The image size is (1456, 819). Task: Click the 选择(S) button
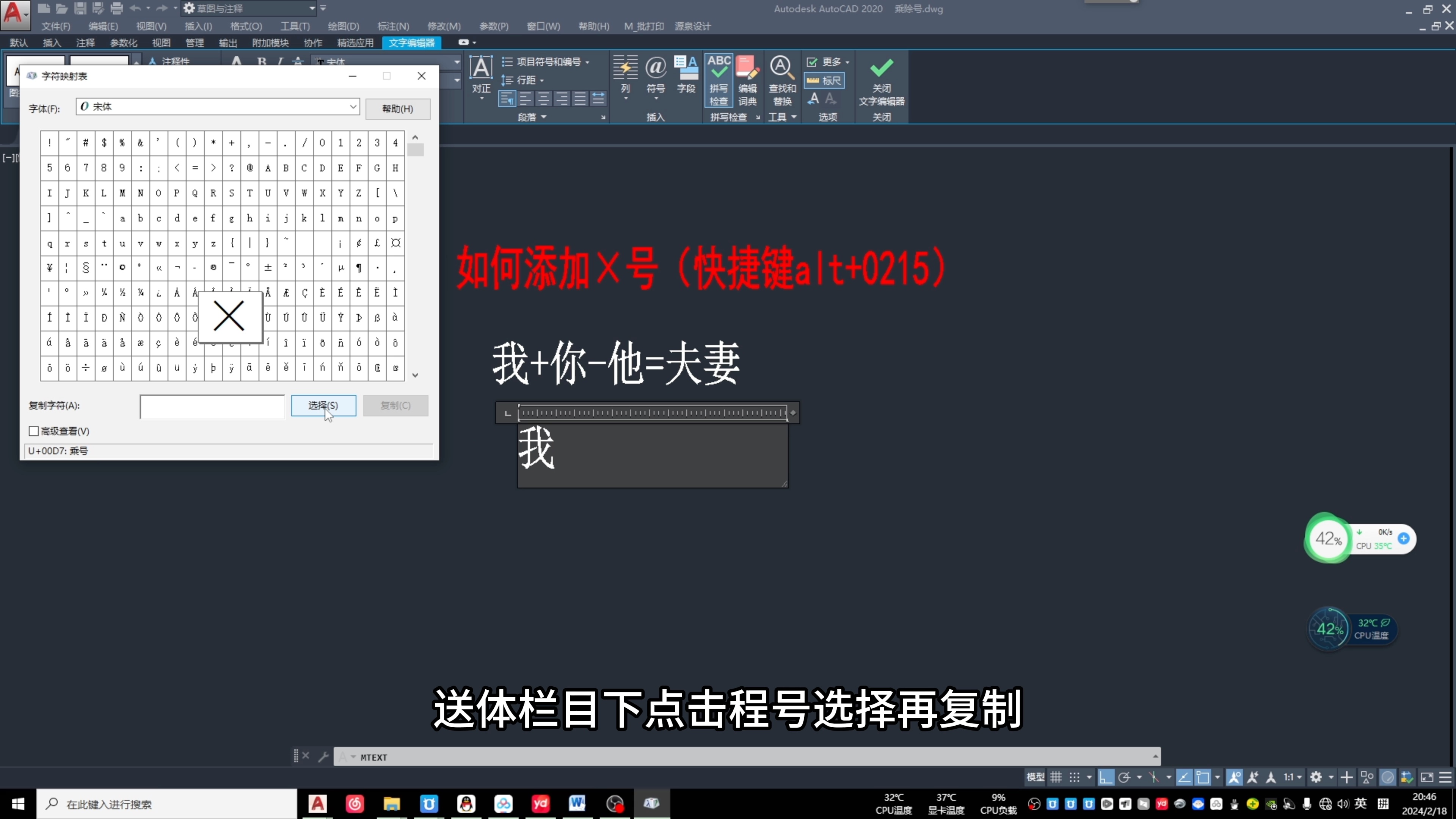(323, 406)
